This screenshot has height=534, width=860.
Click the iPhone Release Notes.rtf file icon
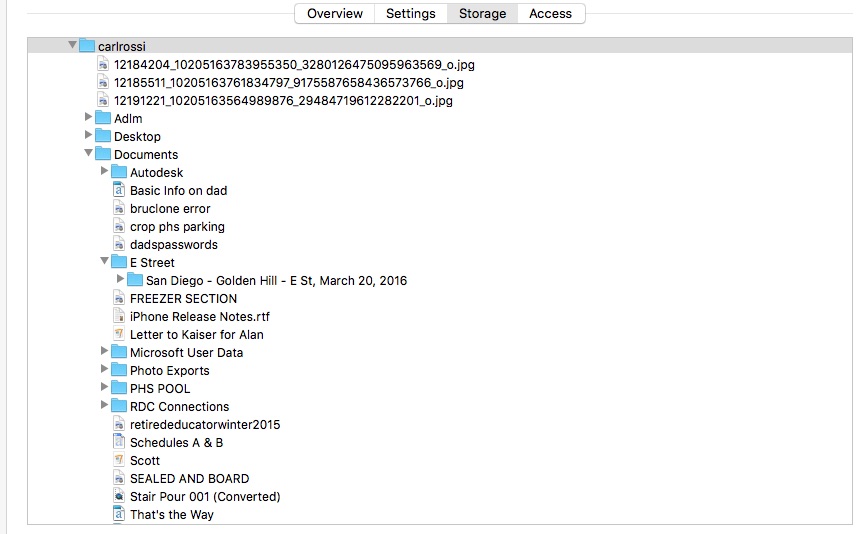pos(118,316)
